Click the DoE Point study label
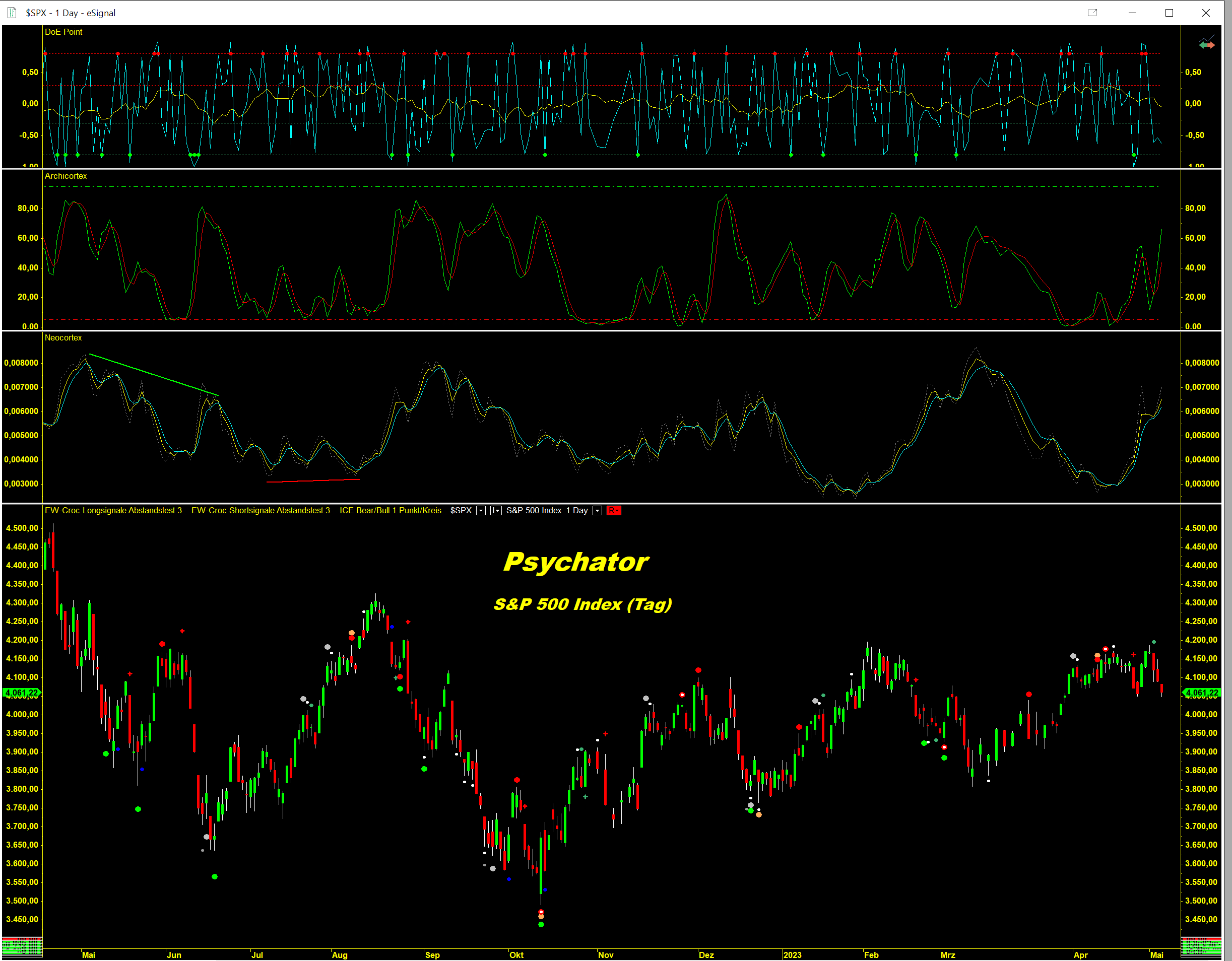 63,32
